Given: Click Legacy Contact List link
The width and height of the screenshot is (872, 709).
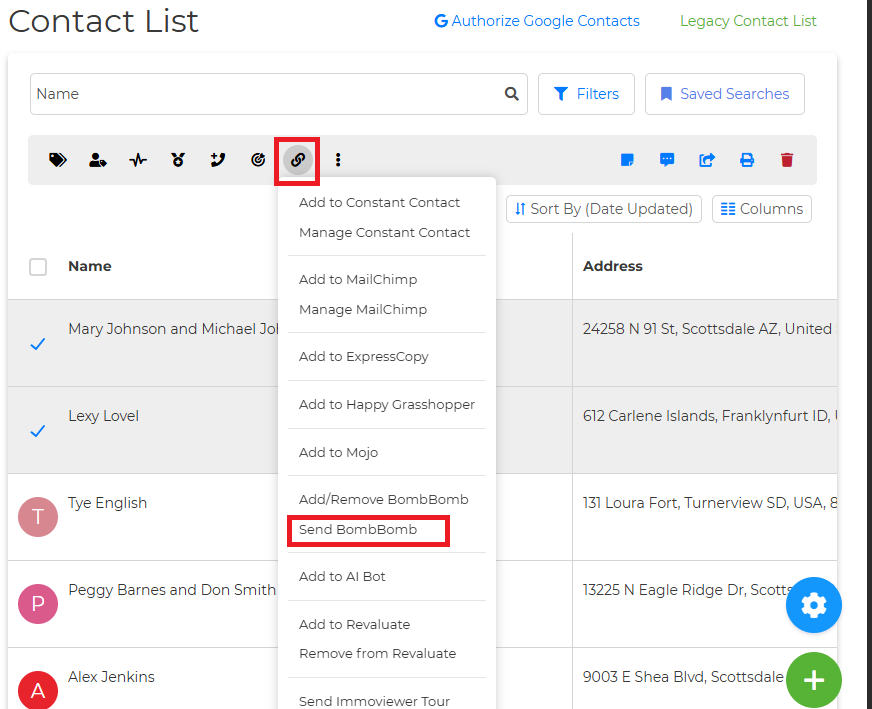Looking at the screenshot, I should pos(748,21).
